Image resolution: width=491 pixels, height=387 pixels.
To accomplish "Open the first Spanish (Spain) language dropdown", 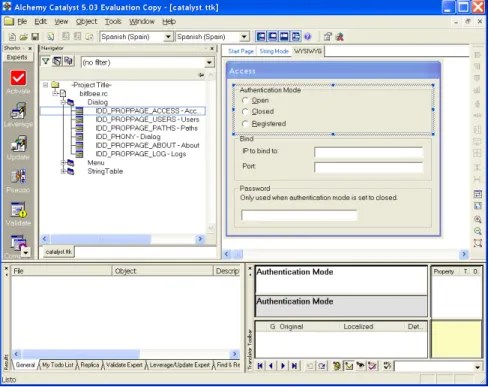I will 168,37.
